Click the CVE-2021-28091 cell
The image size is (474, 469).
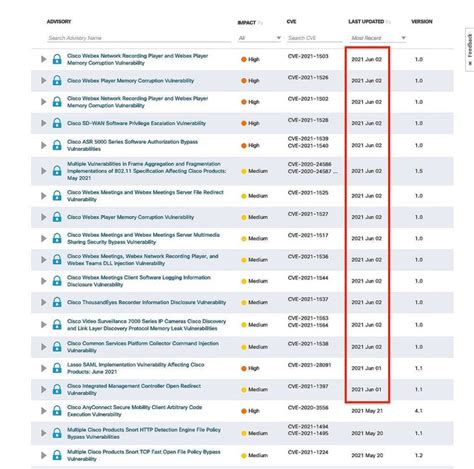tap(309, 365)
